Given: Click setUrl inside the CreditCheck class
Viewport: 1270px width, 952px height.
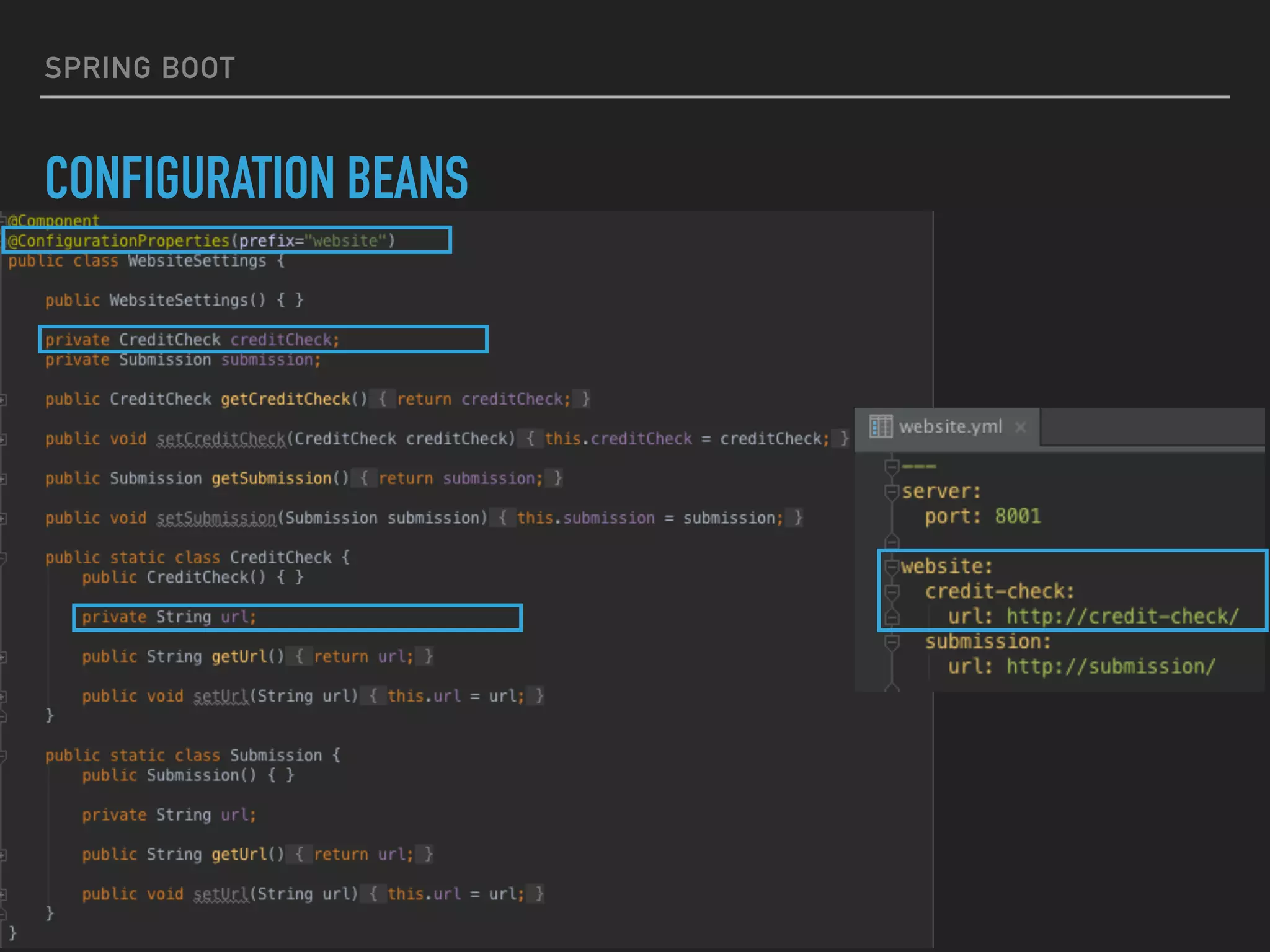Looking at the screenshot, I should tap(221, 696).
